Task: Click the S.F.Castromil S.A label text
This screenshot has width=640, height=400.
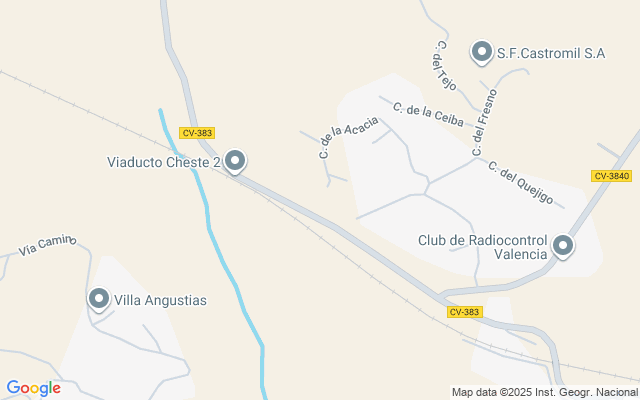Action: [551, 53]
